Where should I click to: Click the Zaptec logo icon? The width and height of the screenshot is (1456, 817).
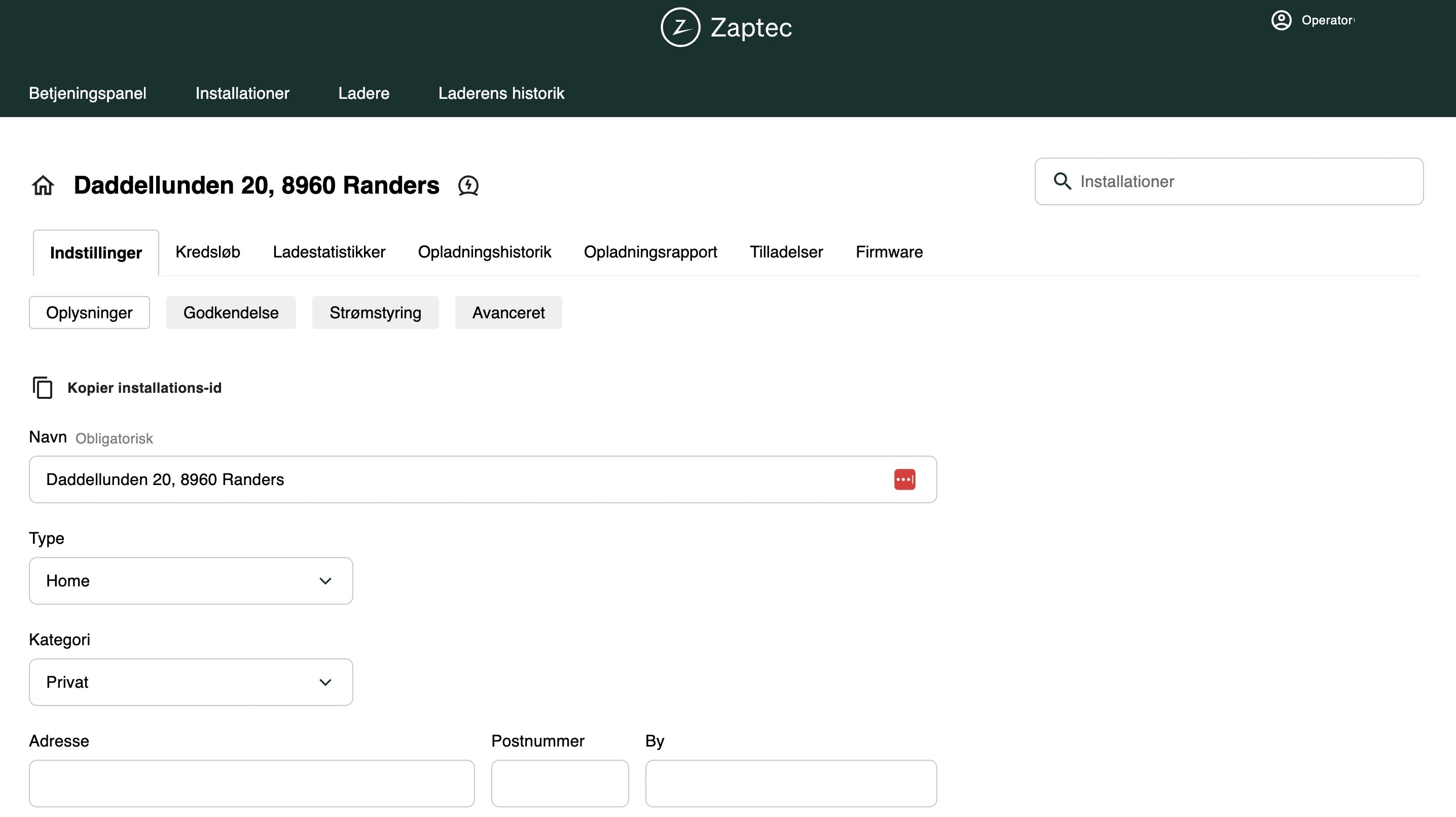click(x=680, y=27)
